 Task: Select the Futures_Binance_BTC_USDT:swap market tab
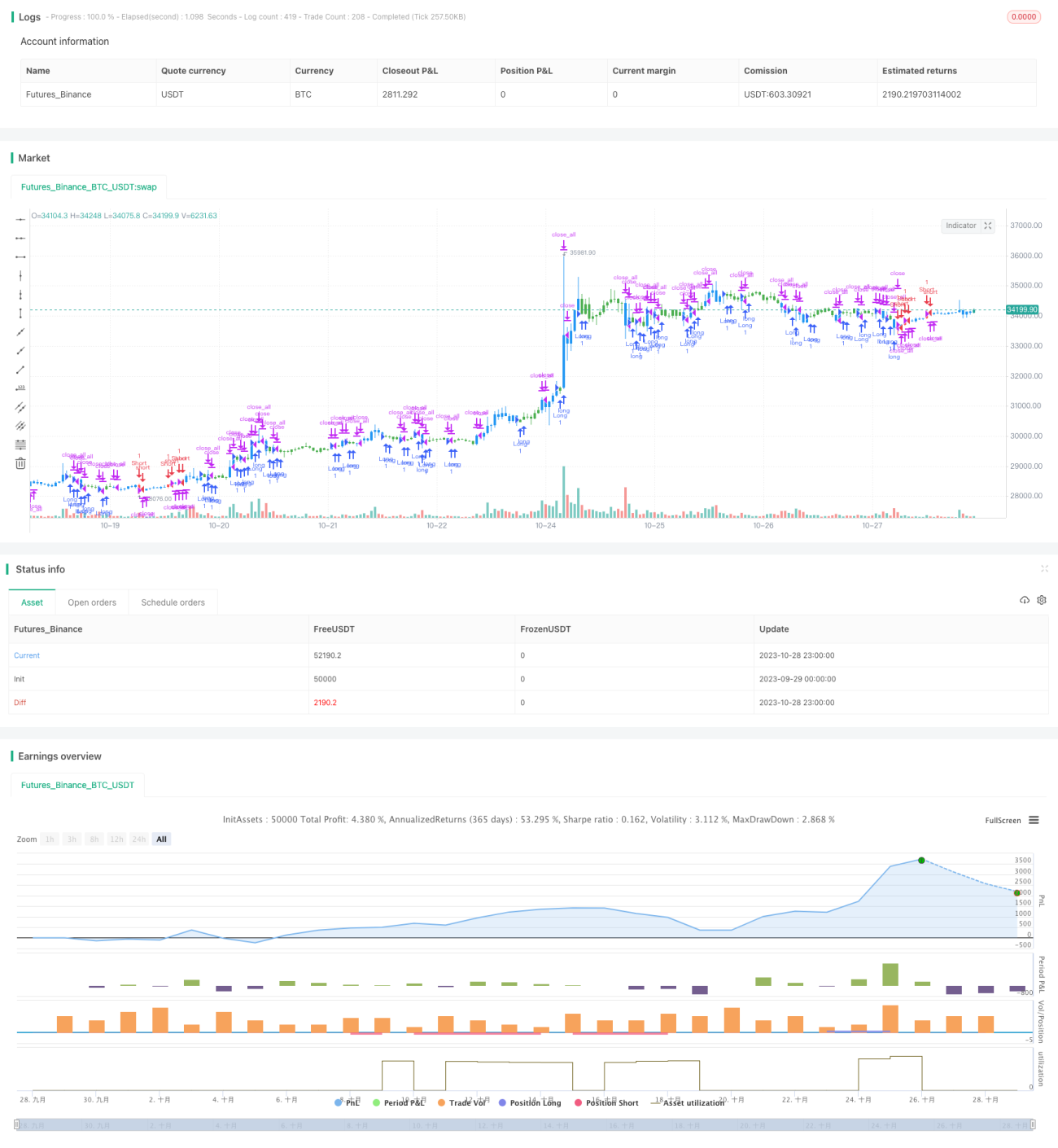coord(89,186)
